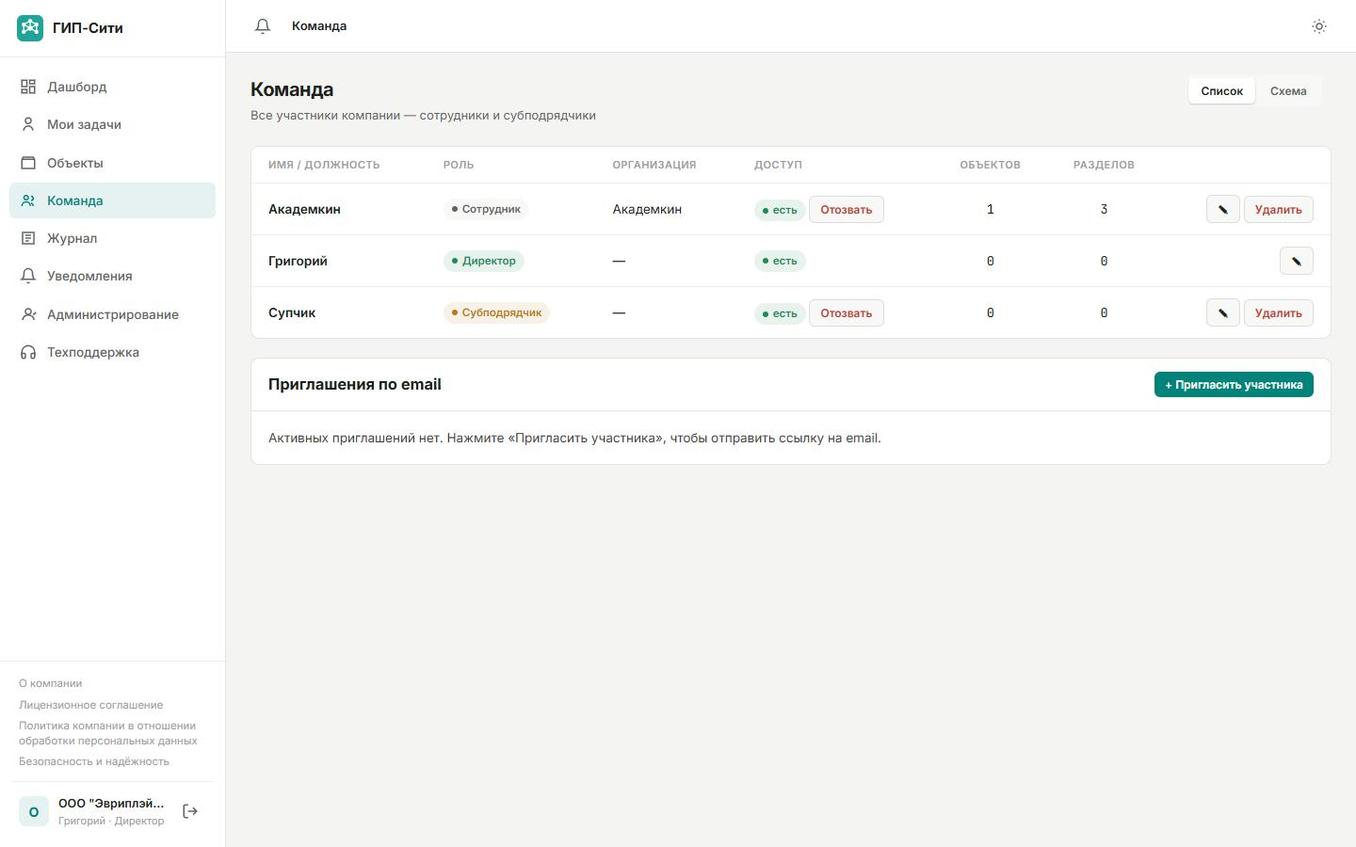Revoke access for Супчик with Отозвать
The height and width of the screenshot is (847, 1356).
(x=846, y=313)
